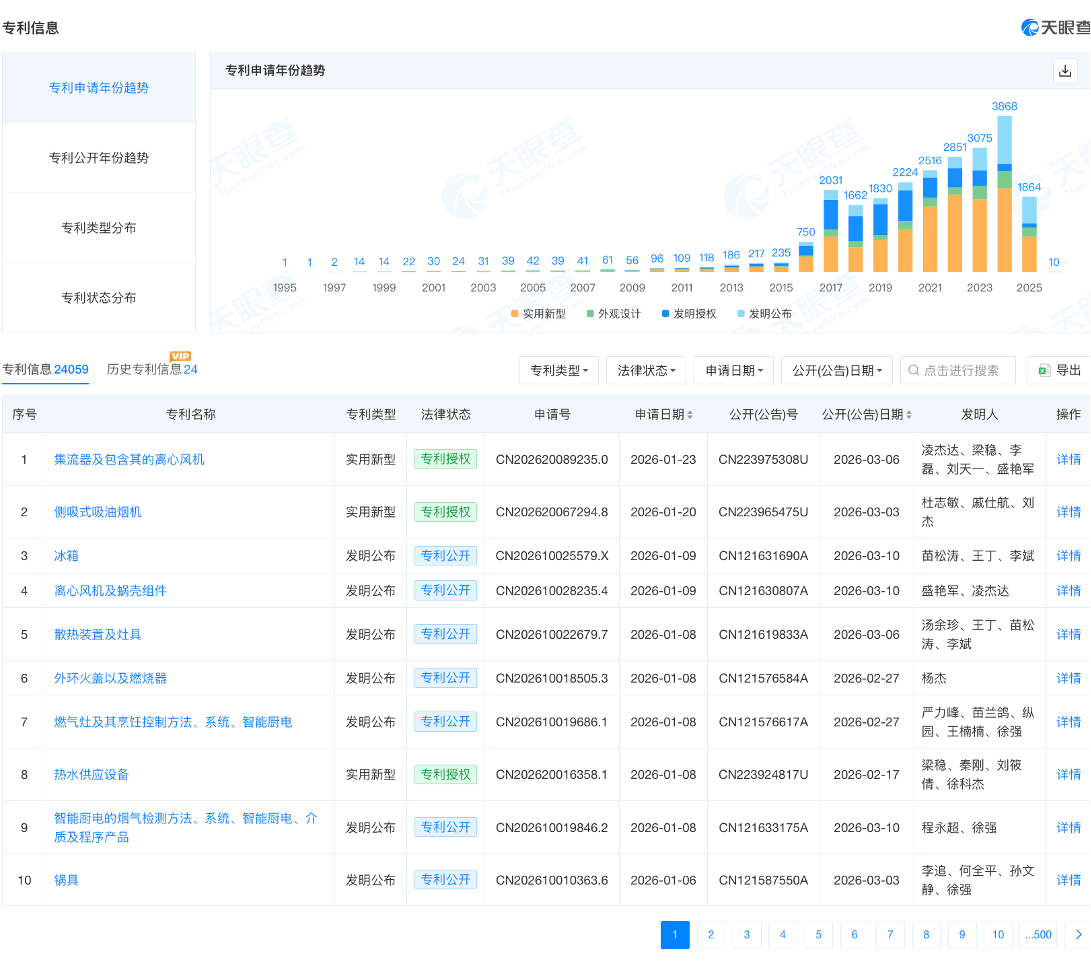Image resolution: width=1091 pixels, height=968 pixels.
Task: Sort by 公开(公告)日期 column arrows
Action: point(910,415)
